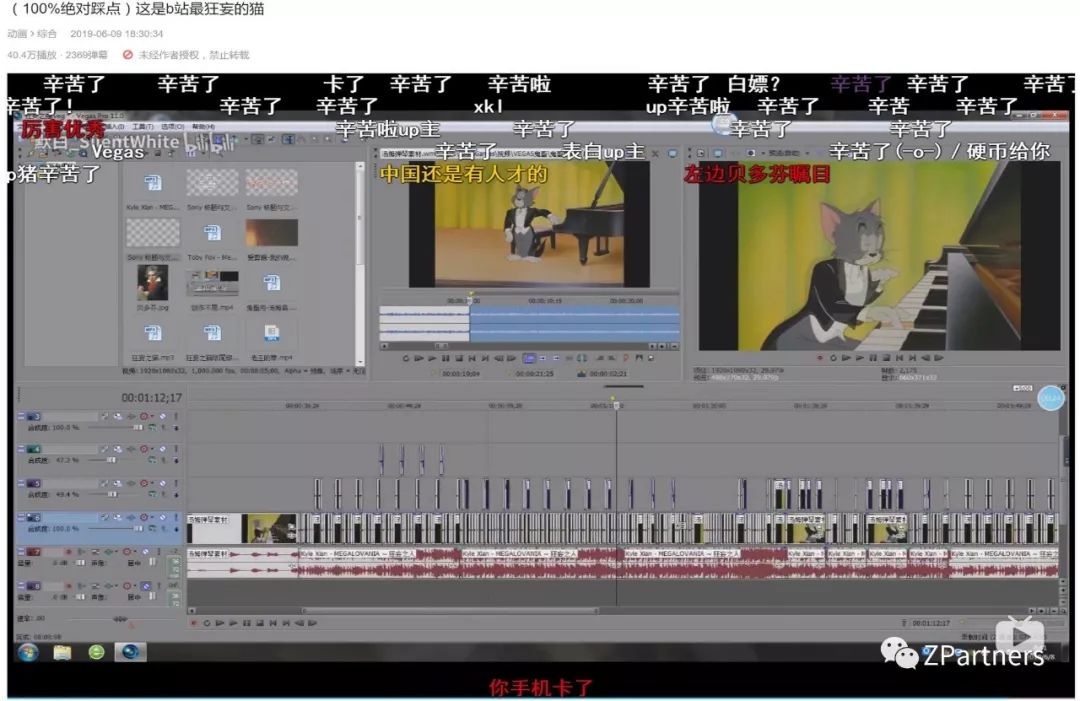Select the Toby Fox media file icon
This screenshot has height=701, width=1080.
[x=212, y=234]
